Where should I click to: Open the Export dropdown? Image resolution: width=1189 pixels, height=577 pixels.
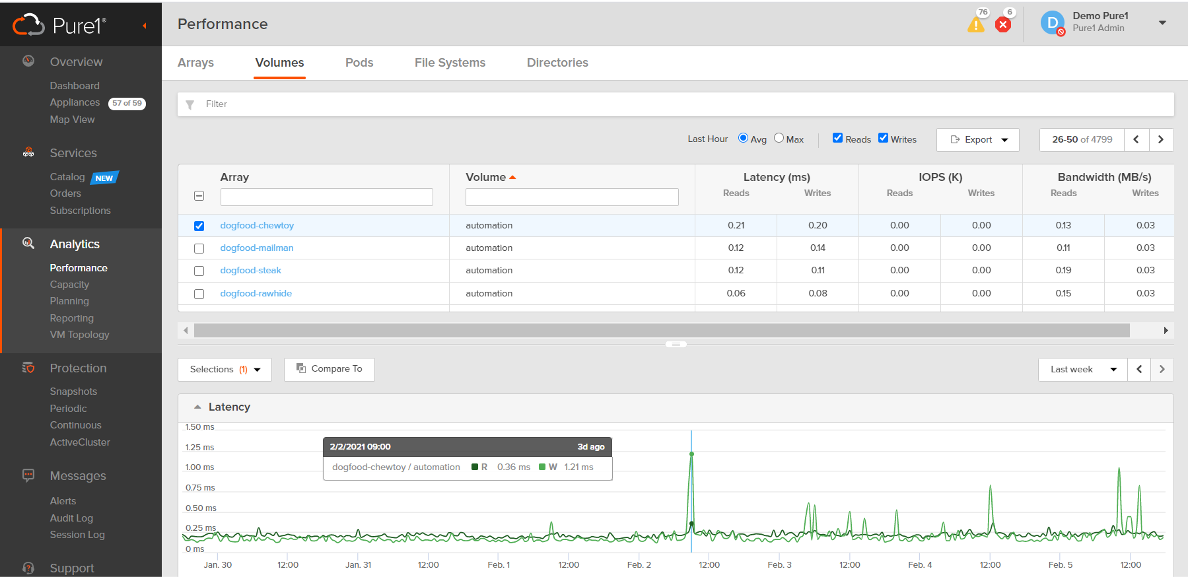(x=978, y=140)
